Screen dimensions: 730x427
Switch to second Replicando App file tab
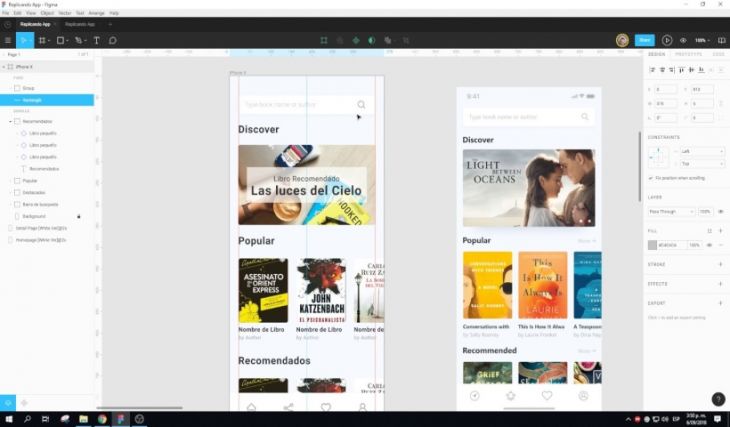point(80,24)
